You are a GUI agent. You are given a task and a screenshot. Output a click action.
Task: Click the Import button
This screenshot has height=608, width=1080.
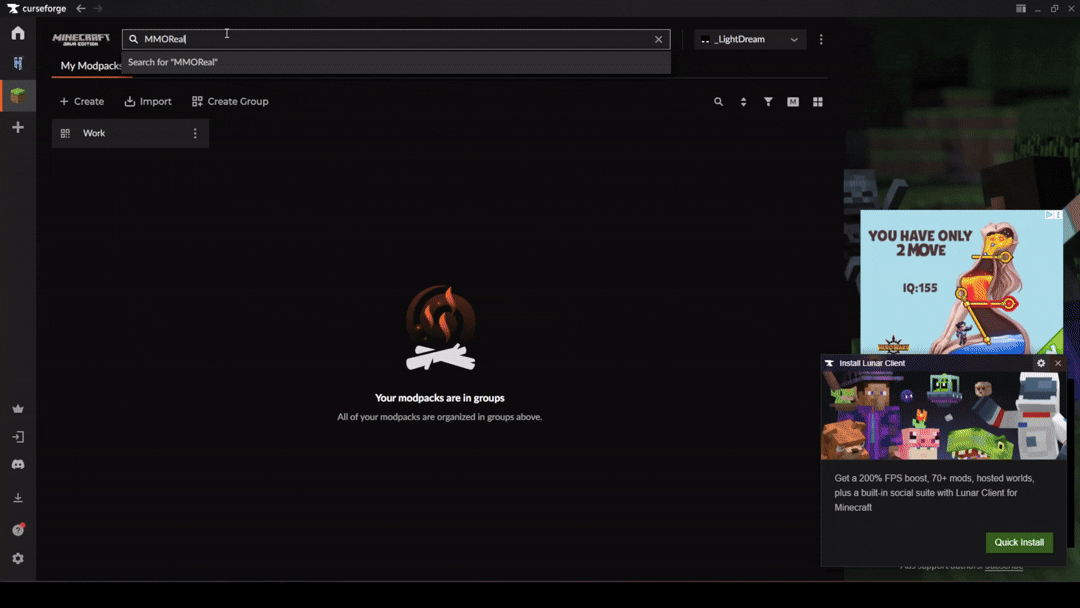point(148,101)
